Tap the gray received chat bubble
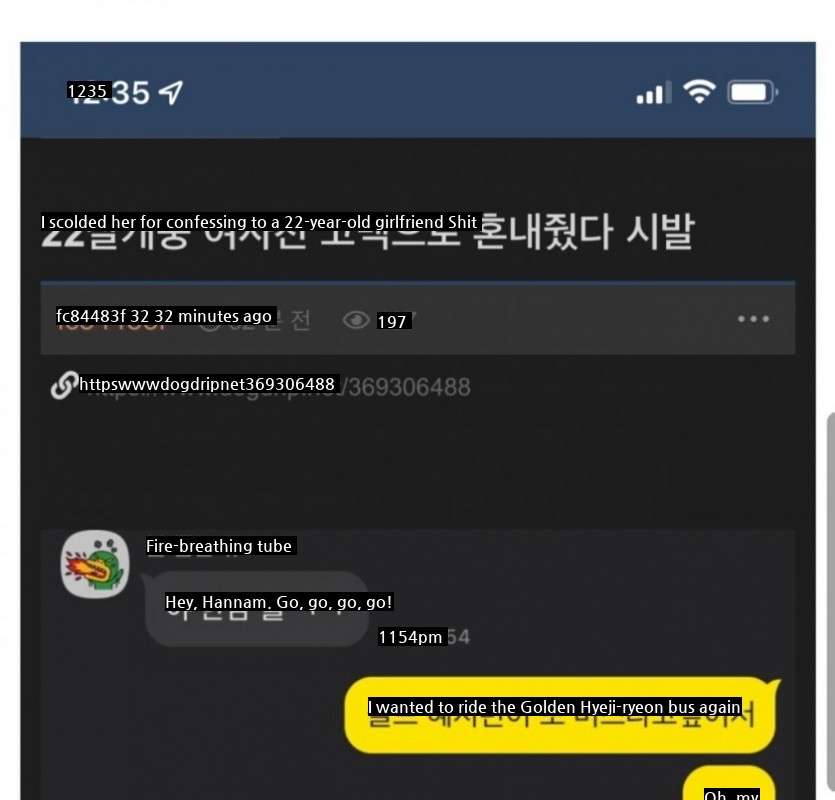Screen dimensions: 835x800 pos(257,609)
